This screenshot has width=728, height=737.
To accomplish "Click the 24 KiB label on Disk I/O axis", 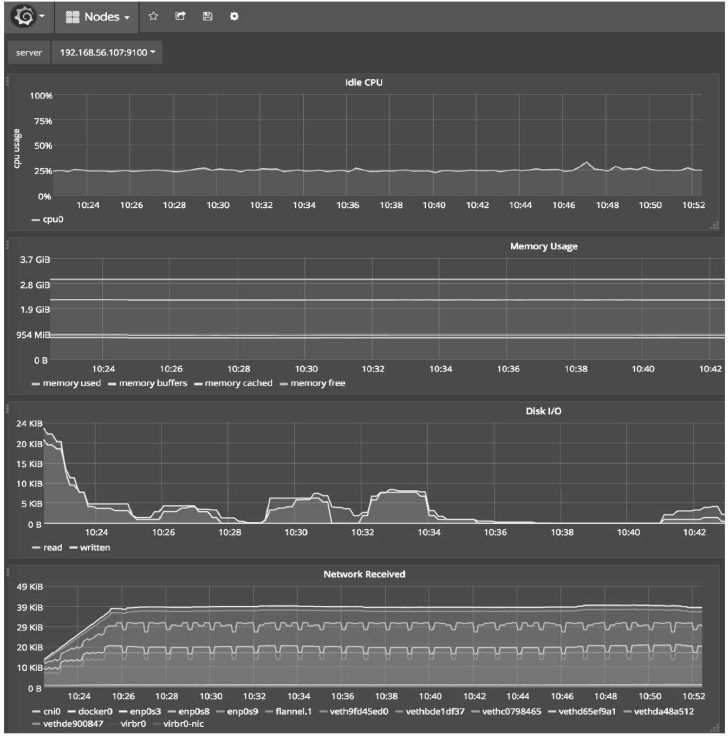I will tap(29, 423).
